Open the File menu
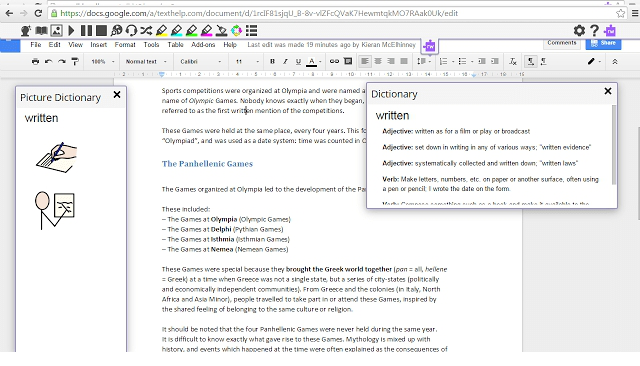Image resolution: width=640 pixels, height=366 pixels. pos(36,44)
